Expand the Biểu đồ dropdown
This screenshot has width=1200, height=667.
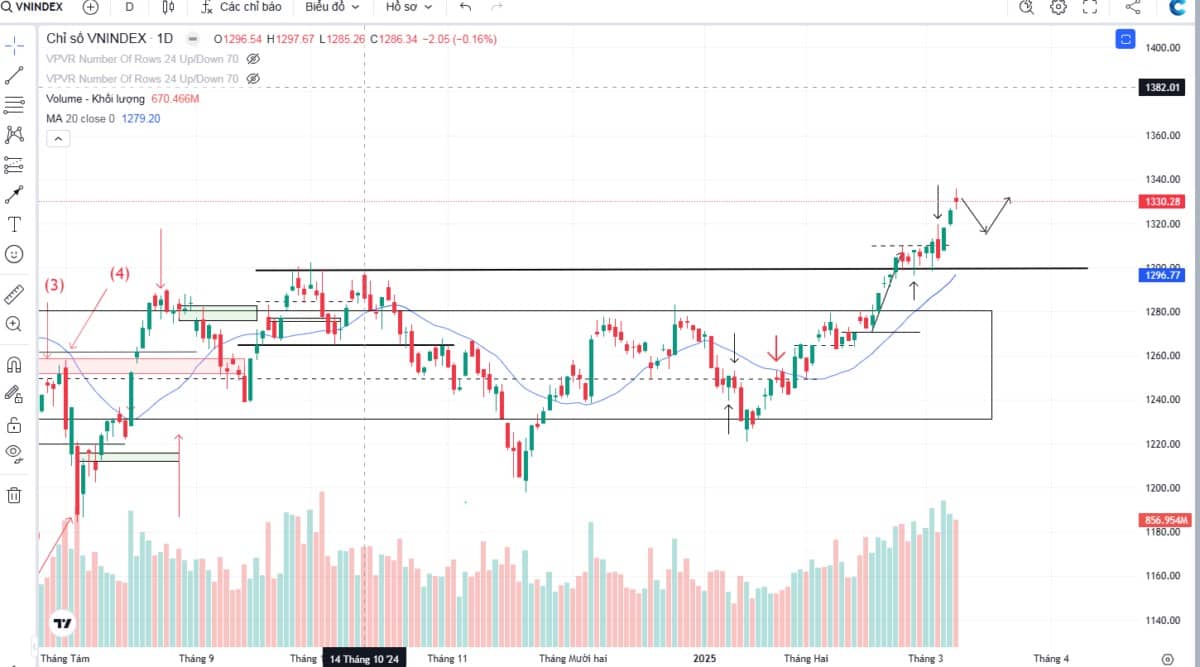point(331,7)
